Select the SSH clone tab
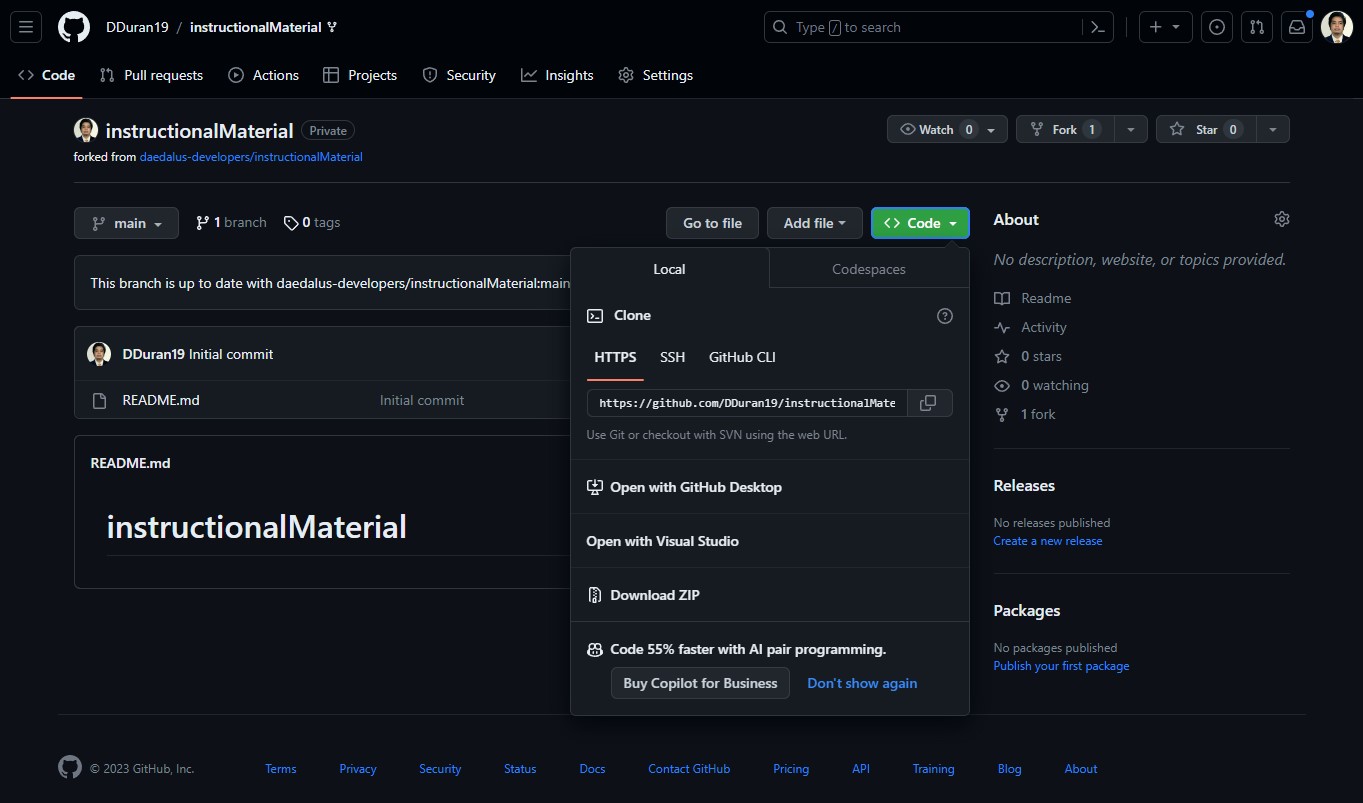Viewport: 1363px width, 803px height. [x=672, y=357]
